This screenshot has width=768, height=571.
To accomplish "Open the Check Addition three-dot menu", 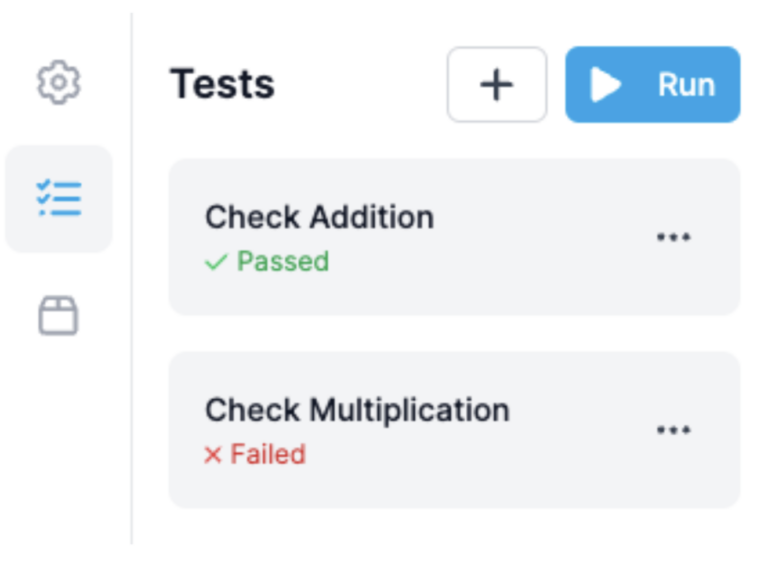I will (673, 238).
